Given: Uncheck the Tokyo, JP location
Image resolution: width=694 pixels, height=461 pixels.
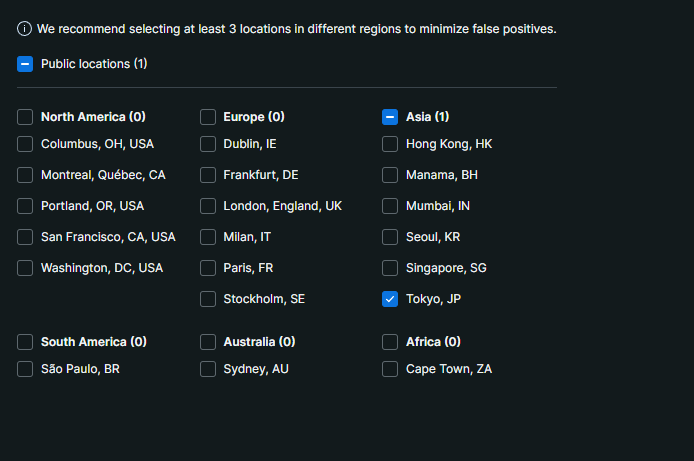Looking at the screenshot, I should coord(390,299).
